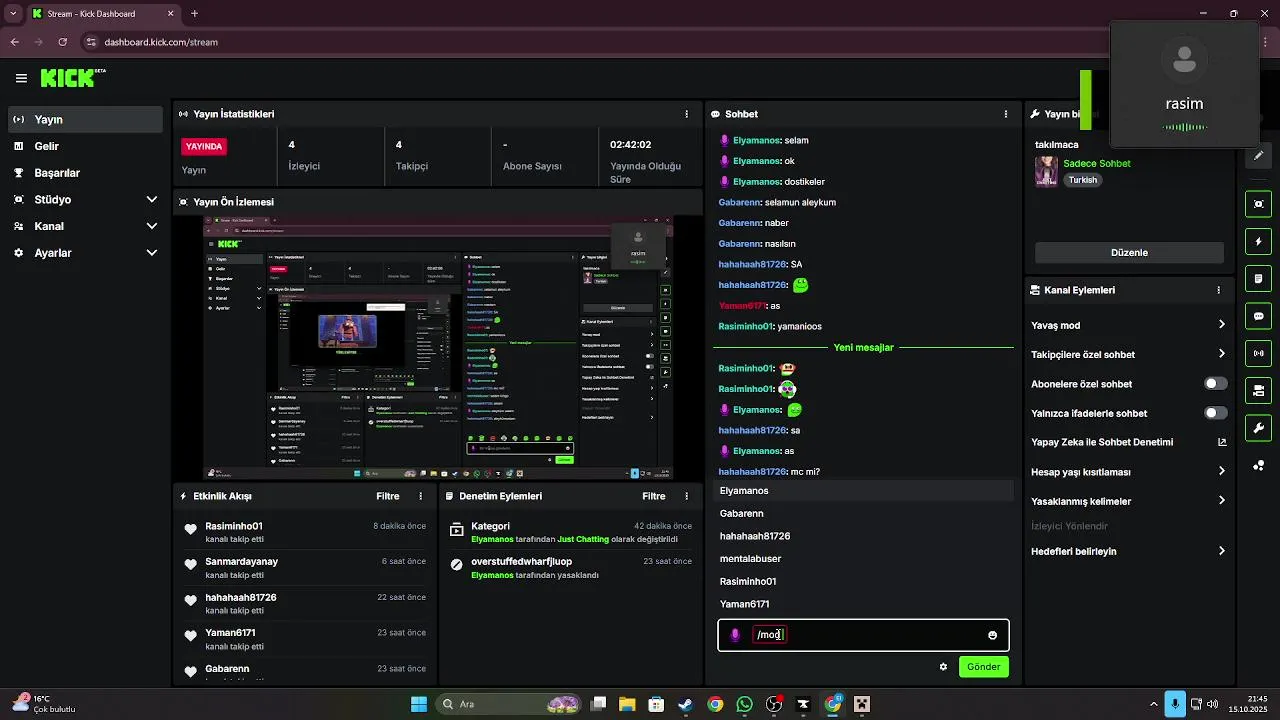The width and height of the screenshot is (1280, 720).
Task: Open the Etkinlik Akışı panel options menu
Action: [x=420, y=496]
